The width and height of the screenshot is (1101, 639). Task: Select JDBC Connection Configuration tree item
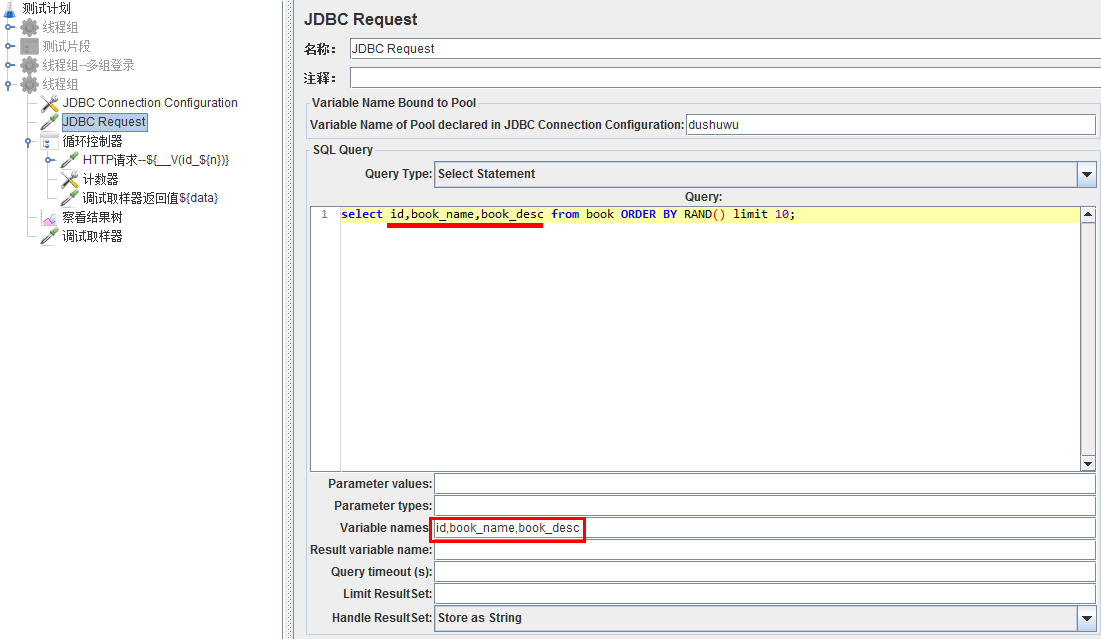click(x=150, y=103)
